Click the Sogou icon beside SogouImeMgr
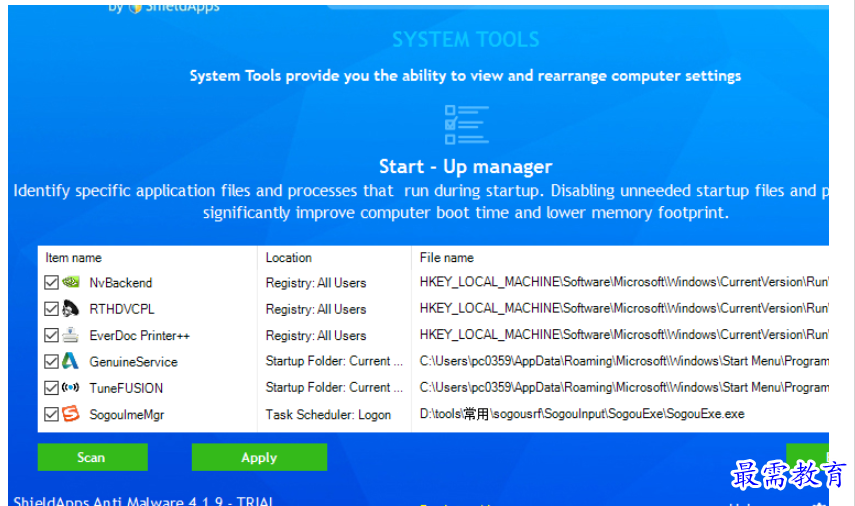This screenshot has width=855, height=506. 70,414
